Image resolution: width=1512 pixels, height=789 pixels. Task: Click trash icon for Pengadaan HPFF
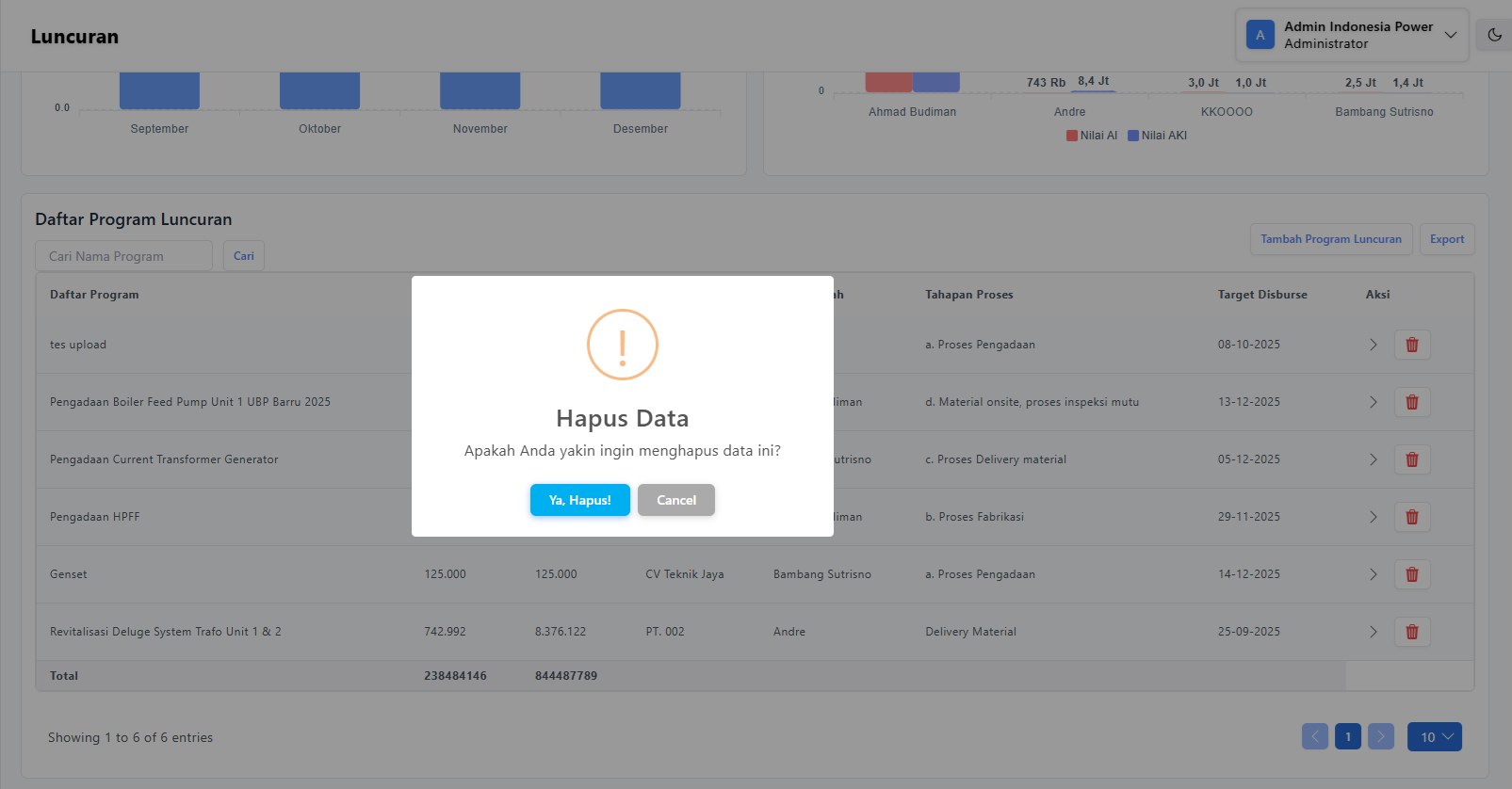coord(1411,517)
